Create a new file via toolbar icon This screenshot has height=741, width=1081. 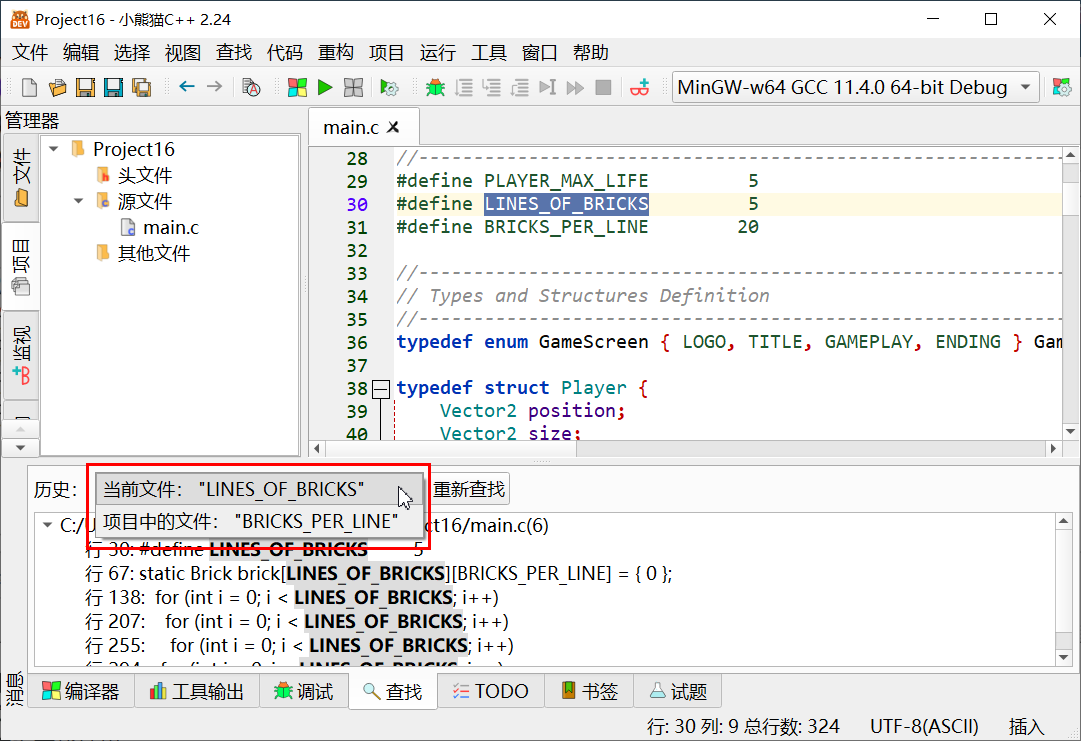click(x=29, y=88)
